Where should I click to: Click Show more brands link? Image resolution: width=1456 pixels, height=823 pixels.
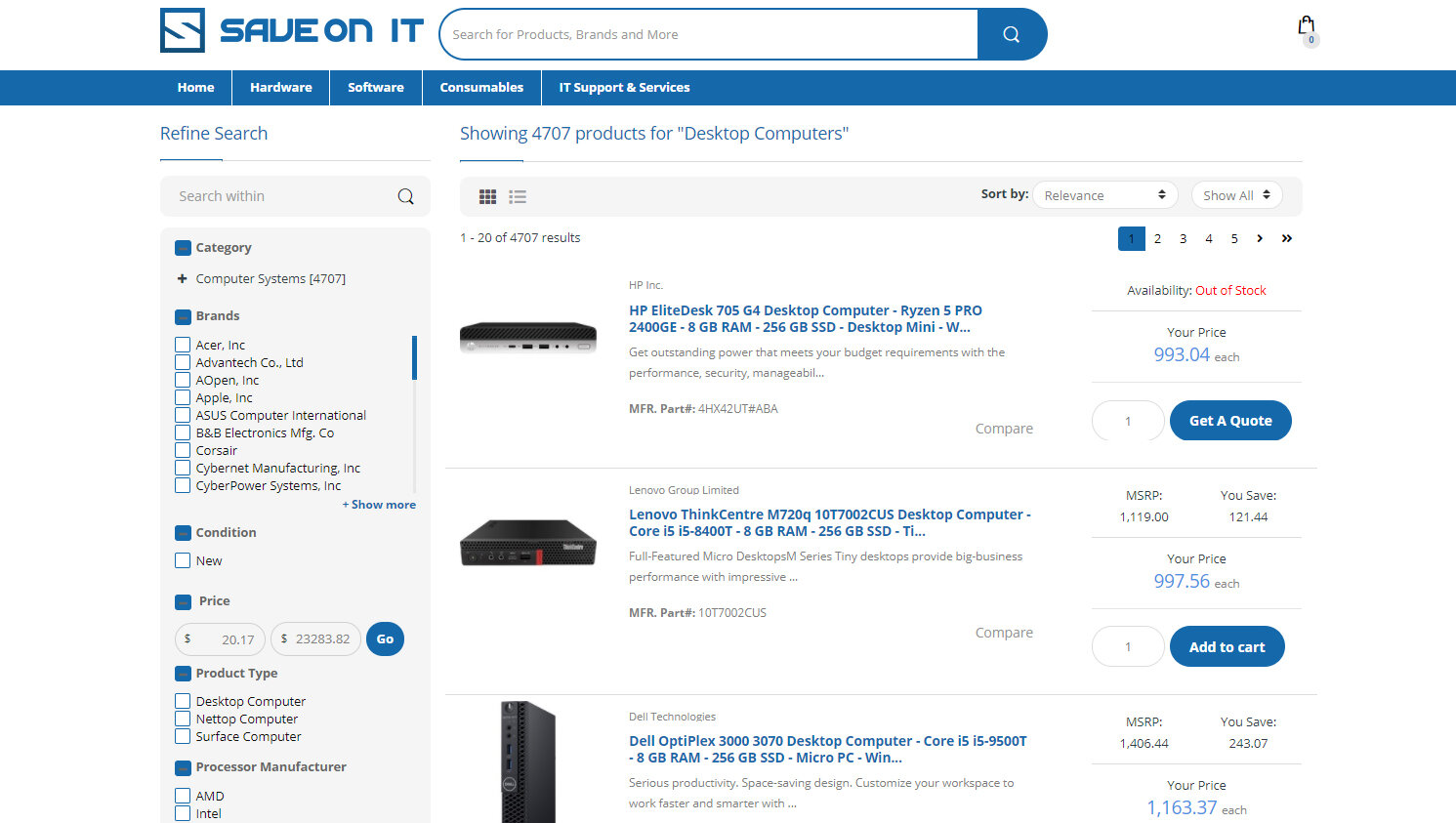tap(379, 505)
